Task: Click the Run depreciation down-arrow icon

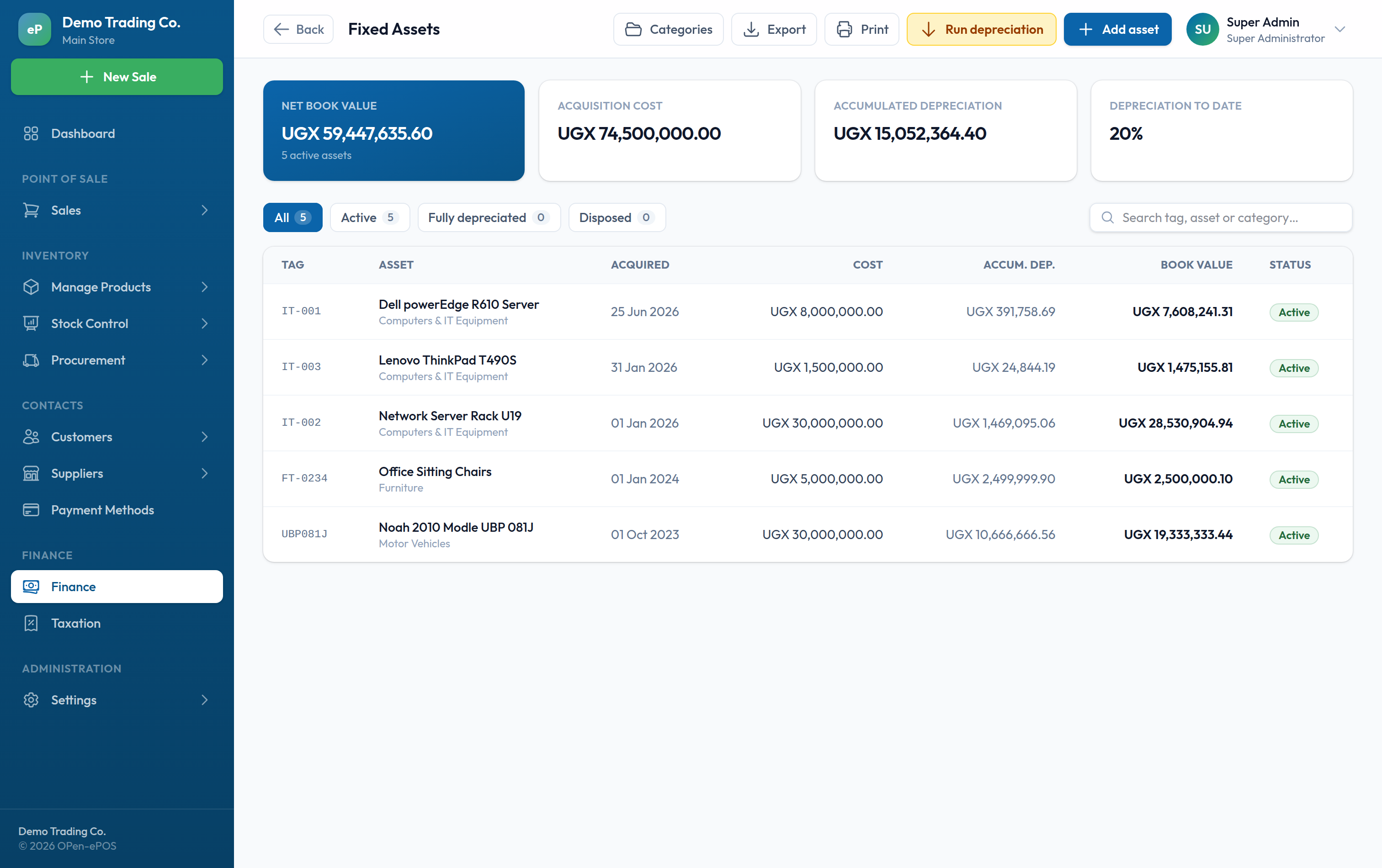Action: (x=929, y=29)
